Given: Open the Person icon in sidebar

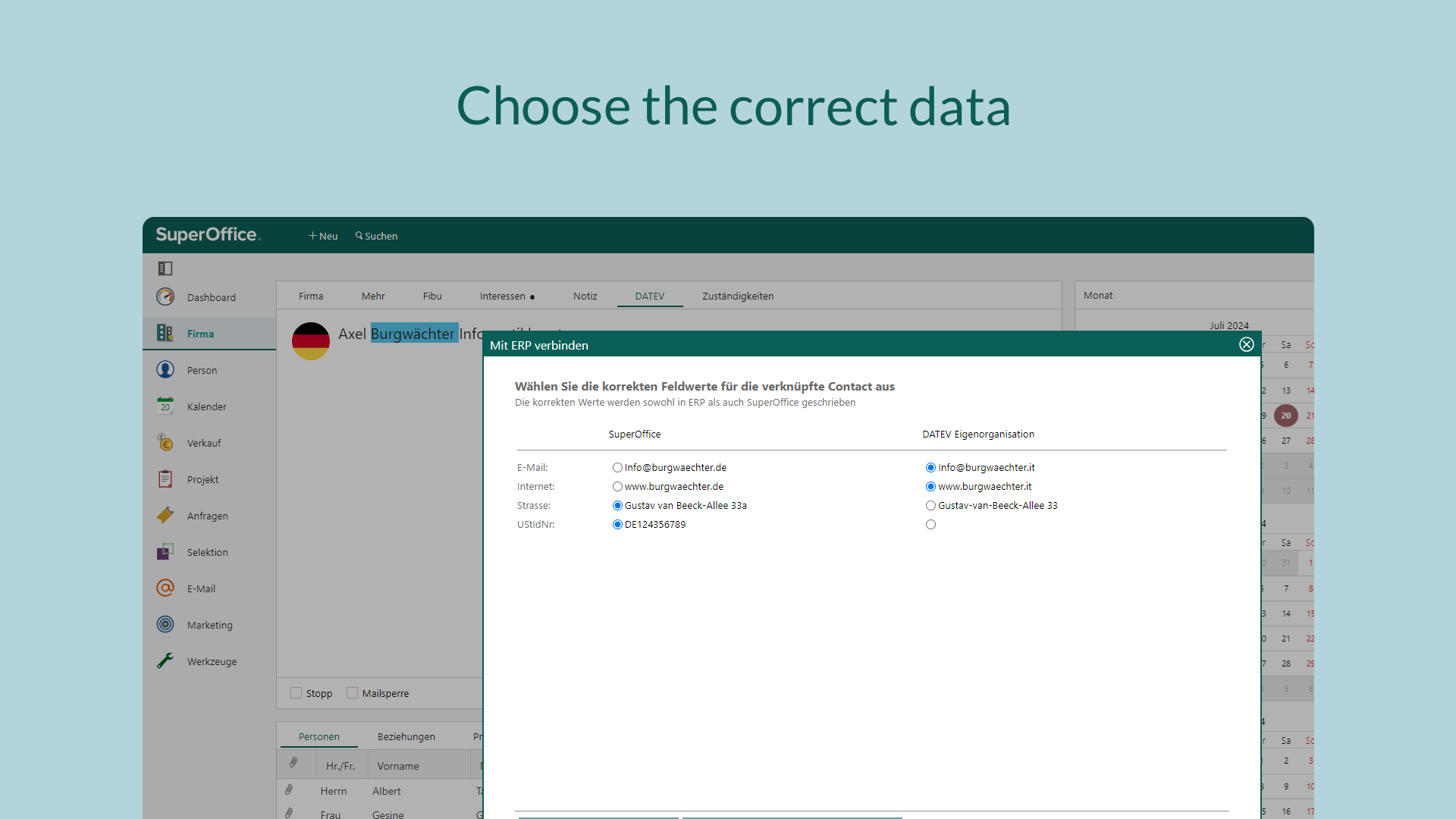Looking at the screenshot, I should tap(165, 369).
